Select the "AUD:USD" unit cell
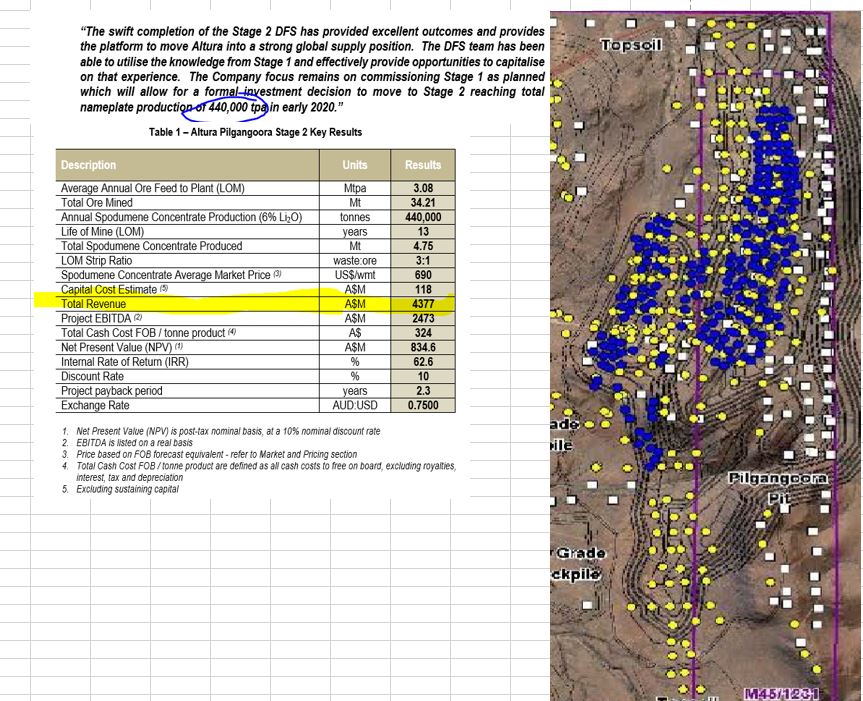863x701 pixels. coord(355,405)
